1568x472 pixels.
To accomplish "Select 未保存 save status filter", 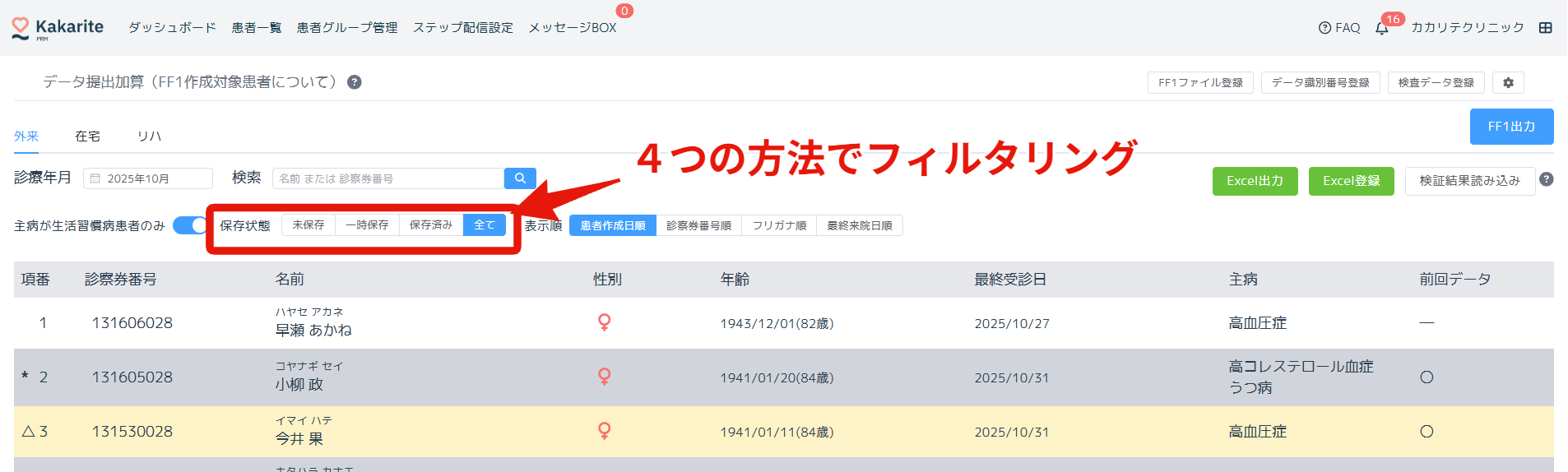I will click(308, 225).
